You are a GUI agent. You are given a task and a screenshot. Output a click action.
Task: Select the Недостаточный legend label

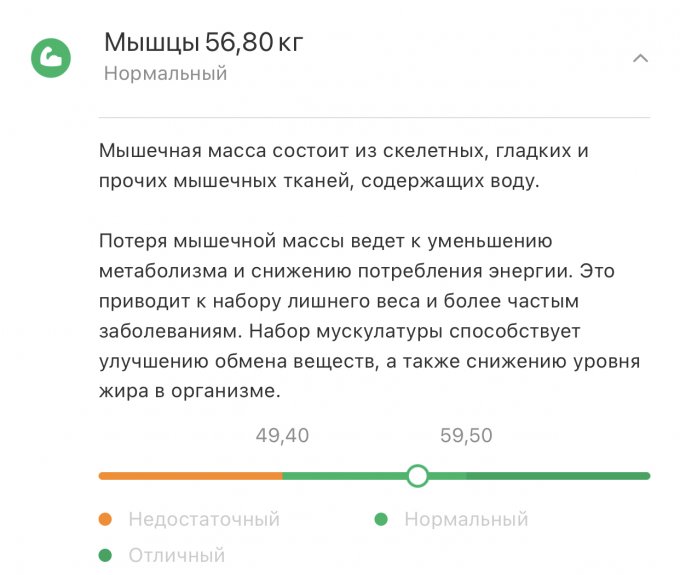point(204,519)
